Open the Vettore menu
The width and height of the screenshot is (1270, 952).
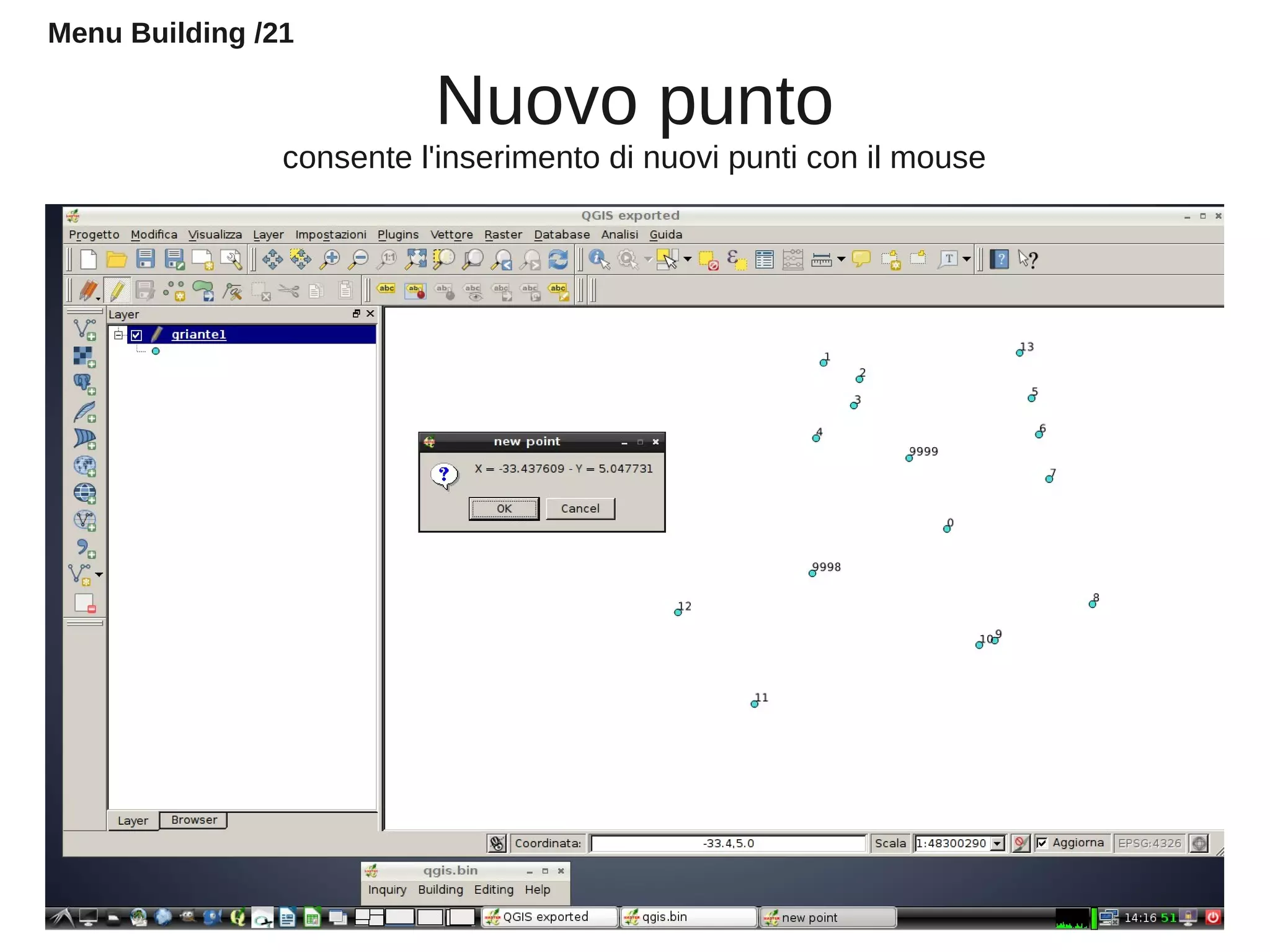click(451, 235)
